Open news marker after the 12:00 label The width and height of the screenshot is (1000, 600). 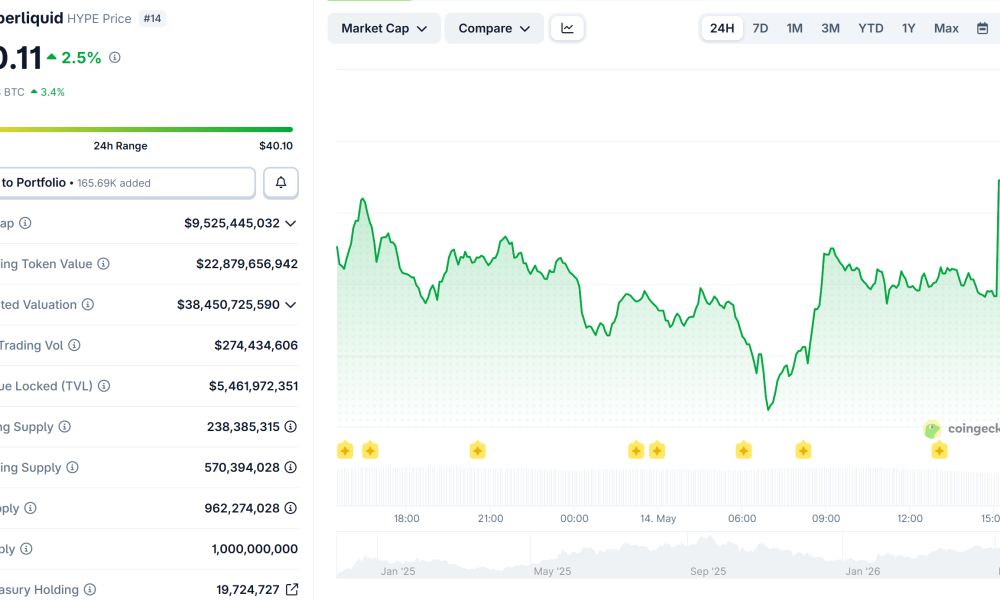[x=939, y=451]
